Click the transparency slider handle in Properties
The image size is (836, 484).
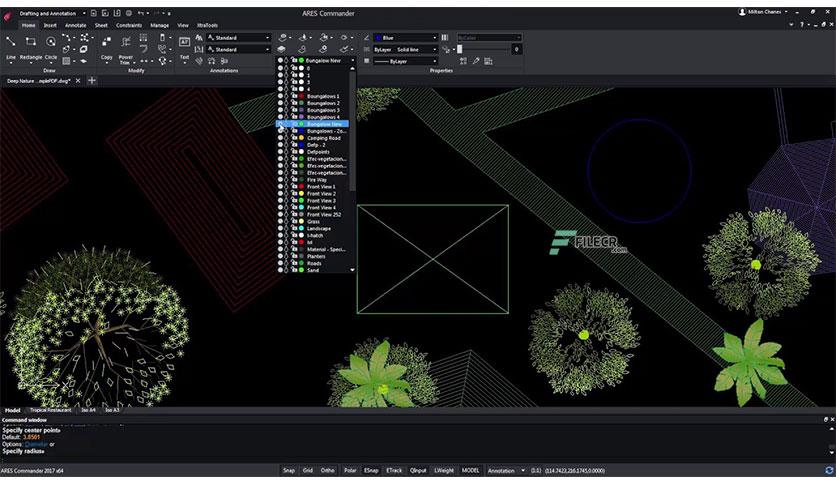tap(460, 49)
